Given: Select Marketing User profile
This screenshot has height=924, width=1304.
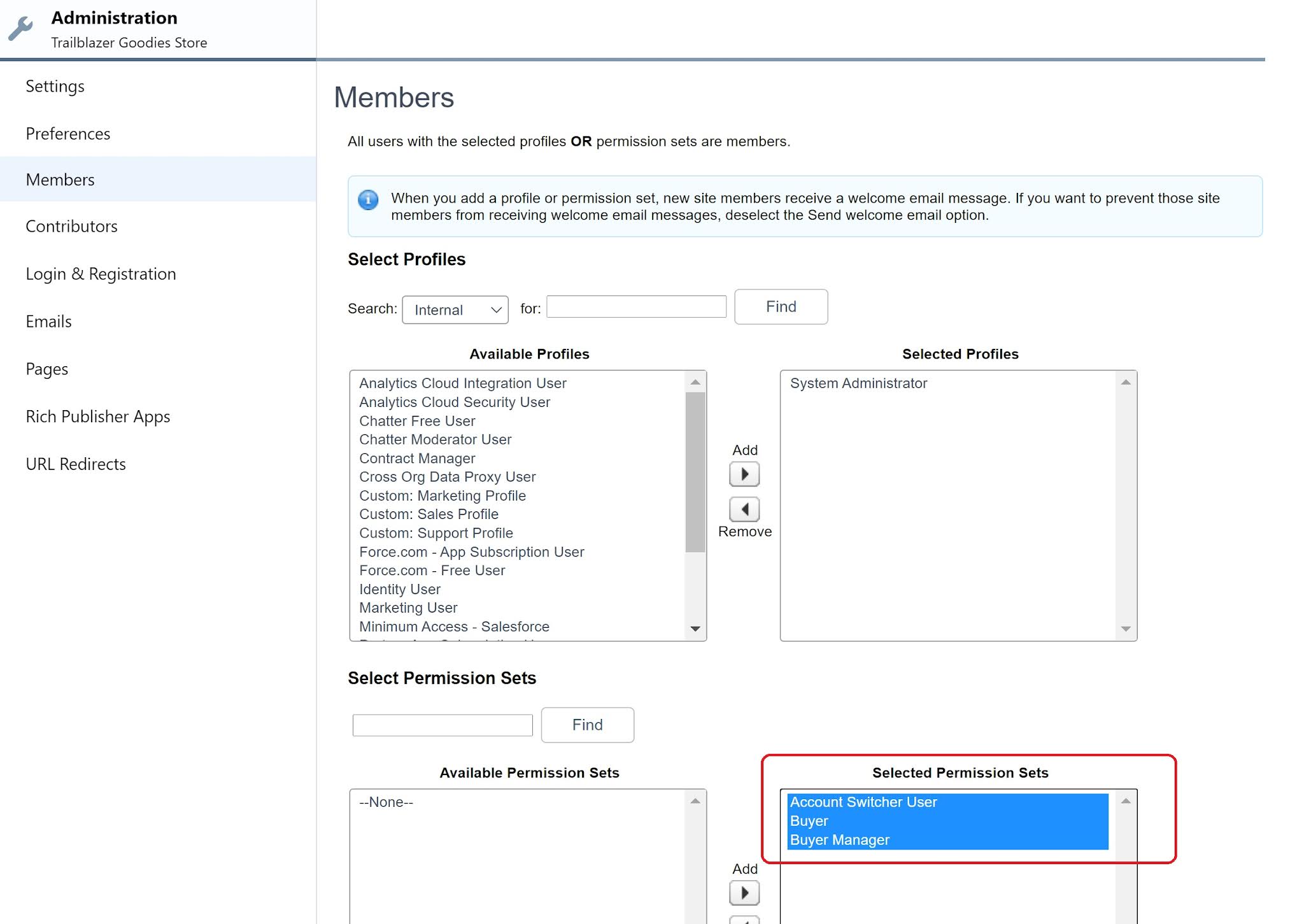Looking at the screenshot, I should click(408, 608).
